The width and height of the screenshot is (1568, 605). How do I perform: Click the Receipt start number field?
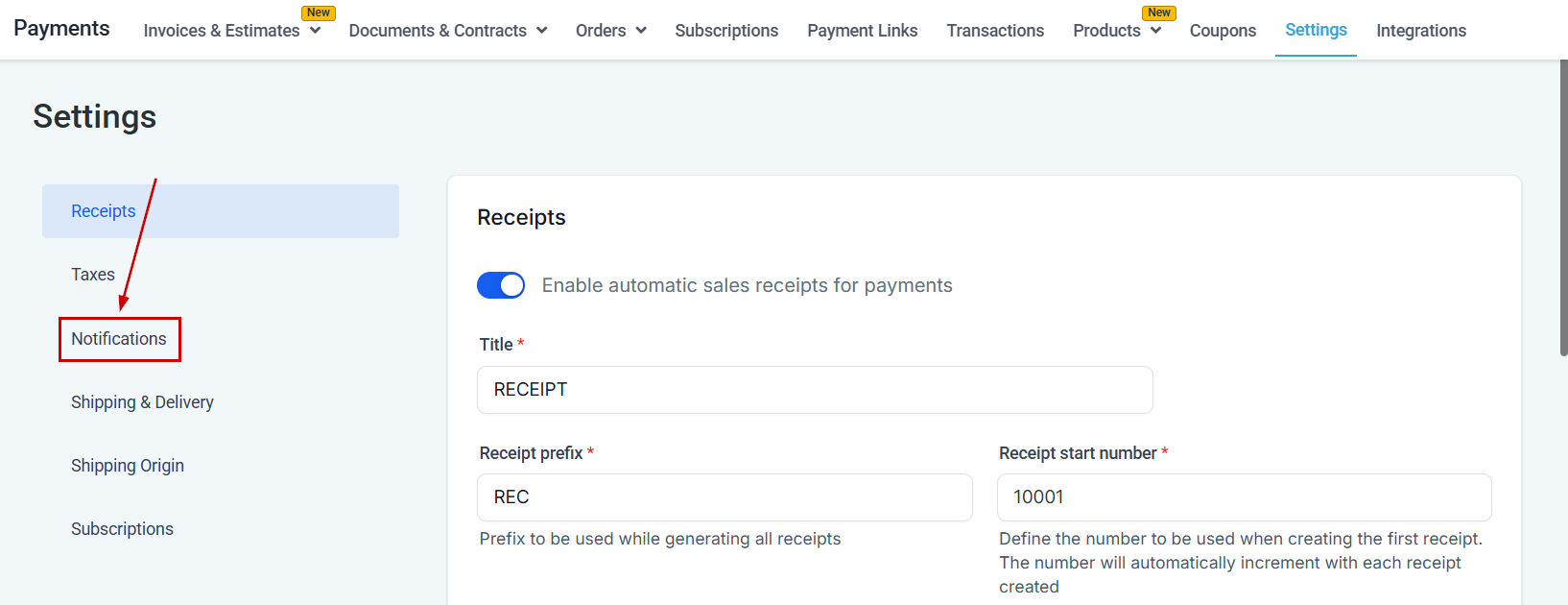(x=1244, y=497)
